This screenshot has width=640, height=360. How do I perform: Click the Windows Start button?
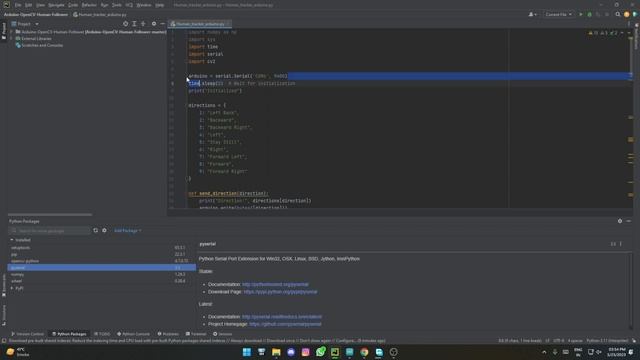pyautogui.click(x=247, y=352)
